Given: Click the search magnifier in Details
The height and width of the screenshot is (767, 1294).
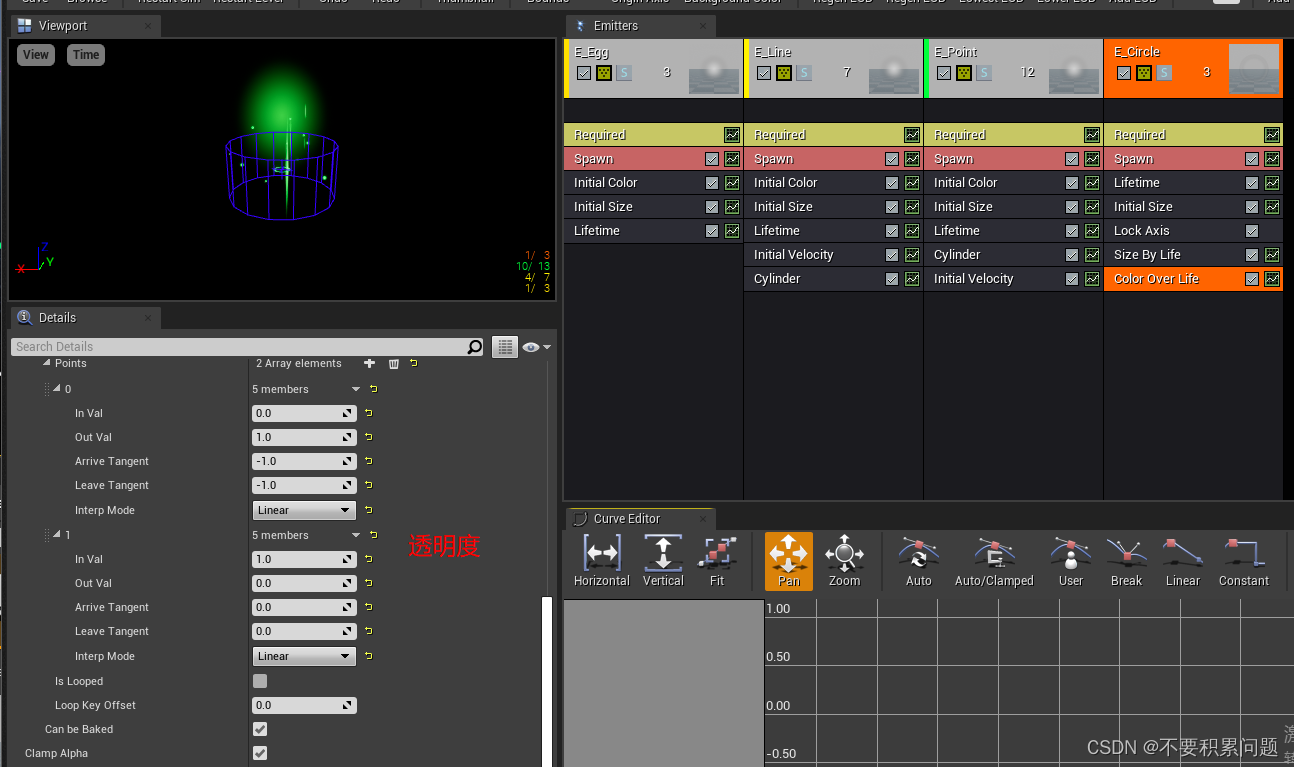Looking at the screenshot, I should pos(475,347).
